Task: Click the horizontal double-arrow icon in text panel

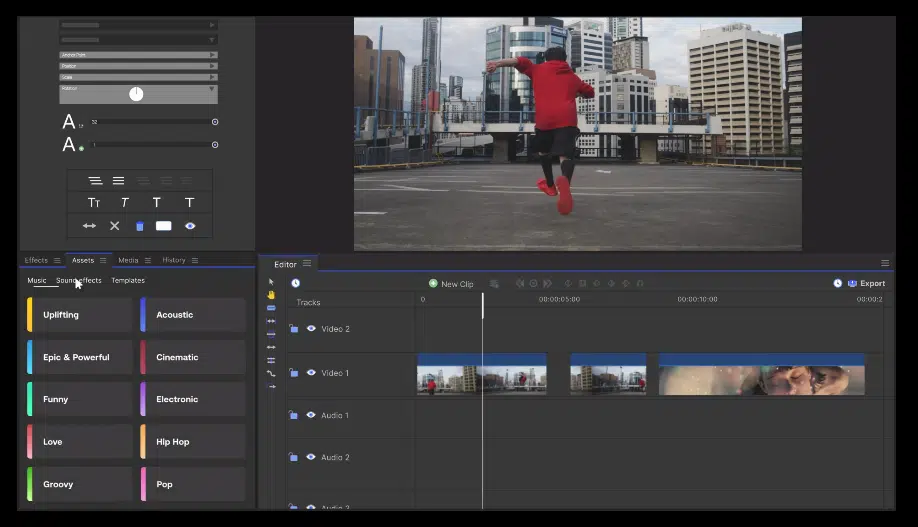Action: 89,226
